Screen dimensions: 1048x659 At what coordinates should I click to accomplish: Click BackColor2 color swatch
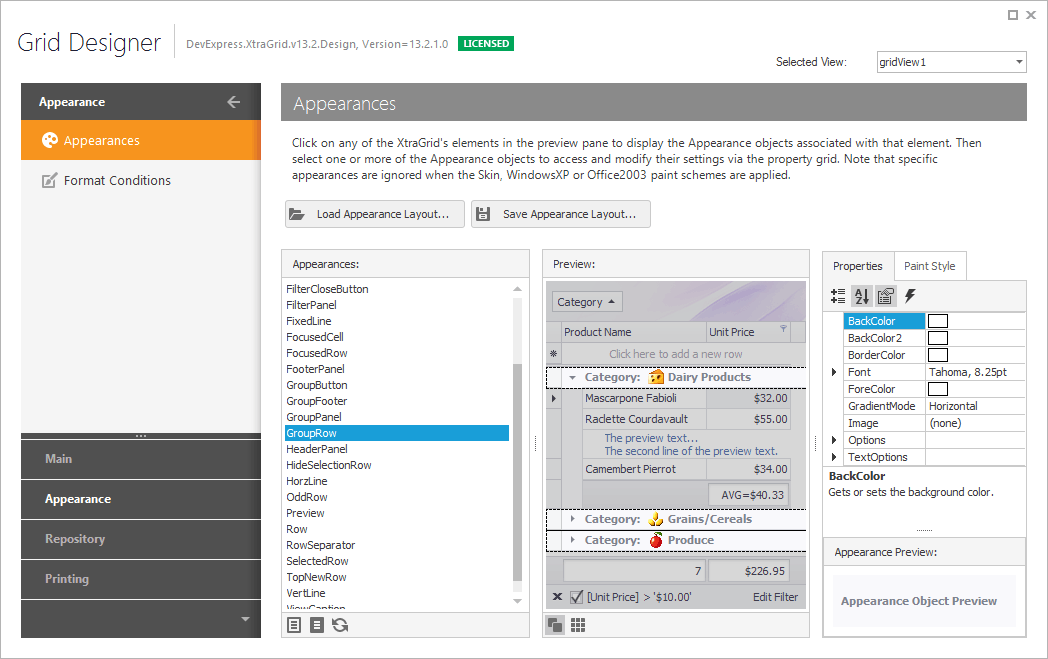tap(938, 338)
